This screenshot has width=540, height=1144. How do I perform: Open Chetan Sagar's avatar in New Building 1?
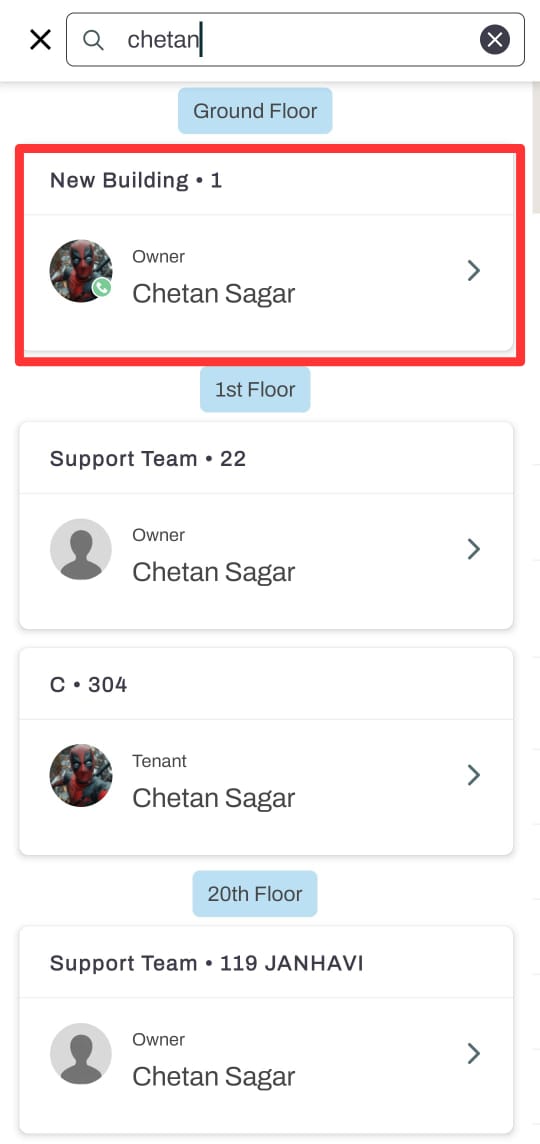(81, 271)
